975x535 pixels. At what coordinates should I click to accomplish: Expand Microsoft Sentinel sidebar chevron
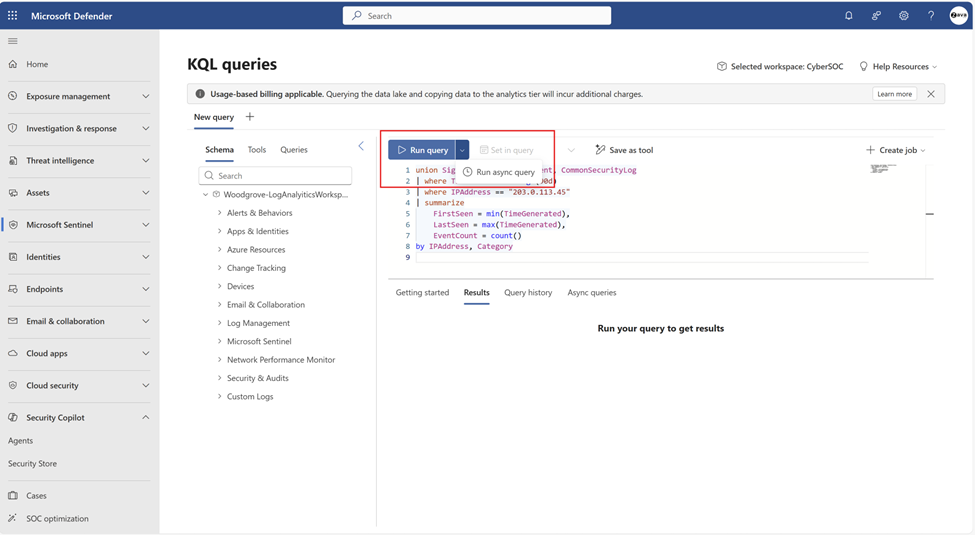[x=146, y=225]
